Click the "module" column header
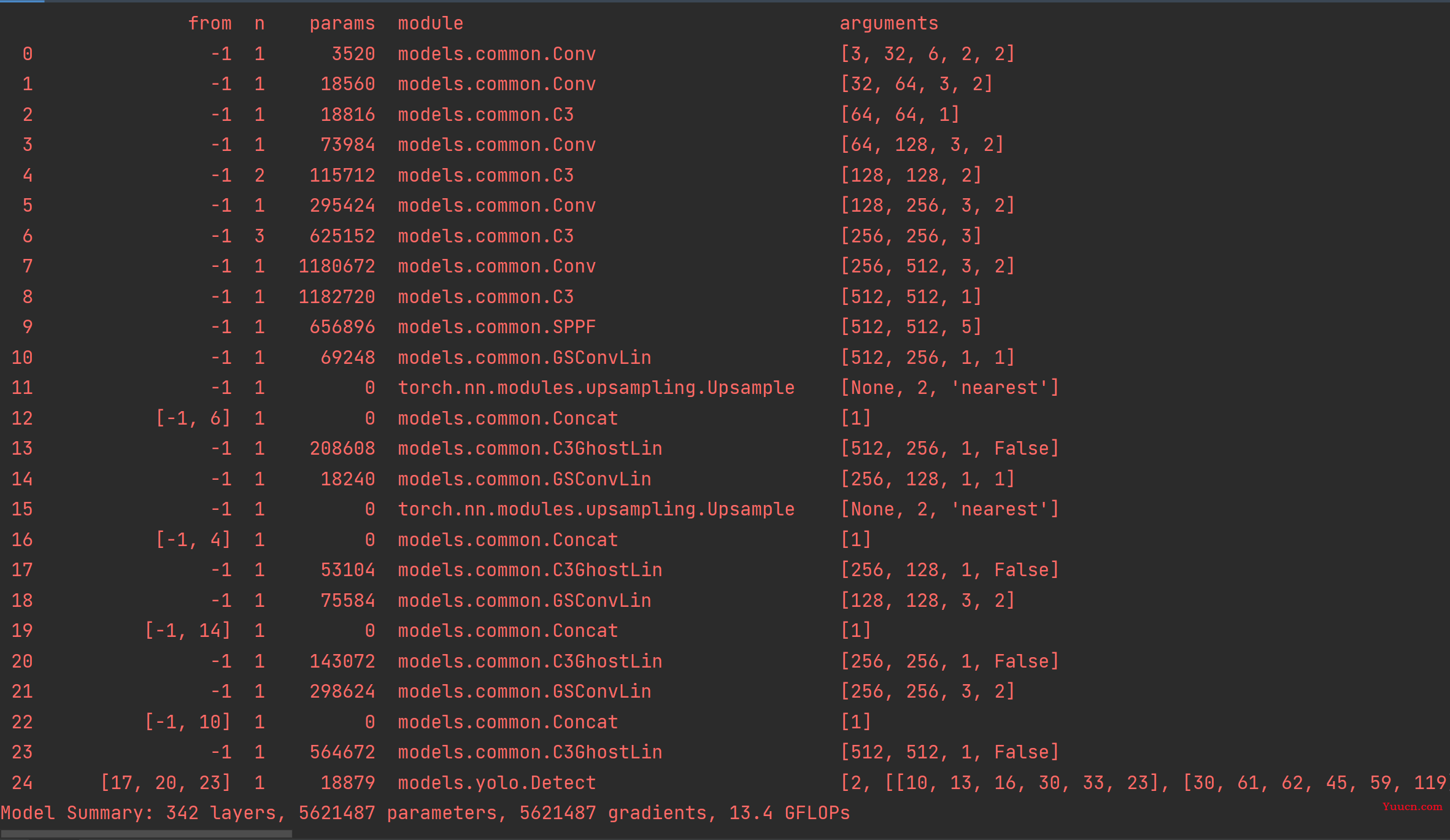Screen dimensions: 1450x840 click(x=430, y=23)
